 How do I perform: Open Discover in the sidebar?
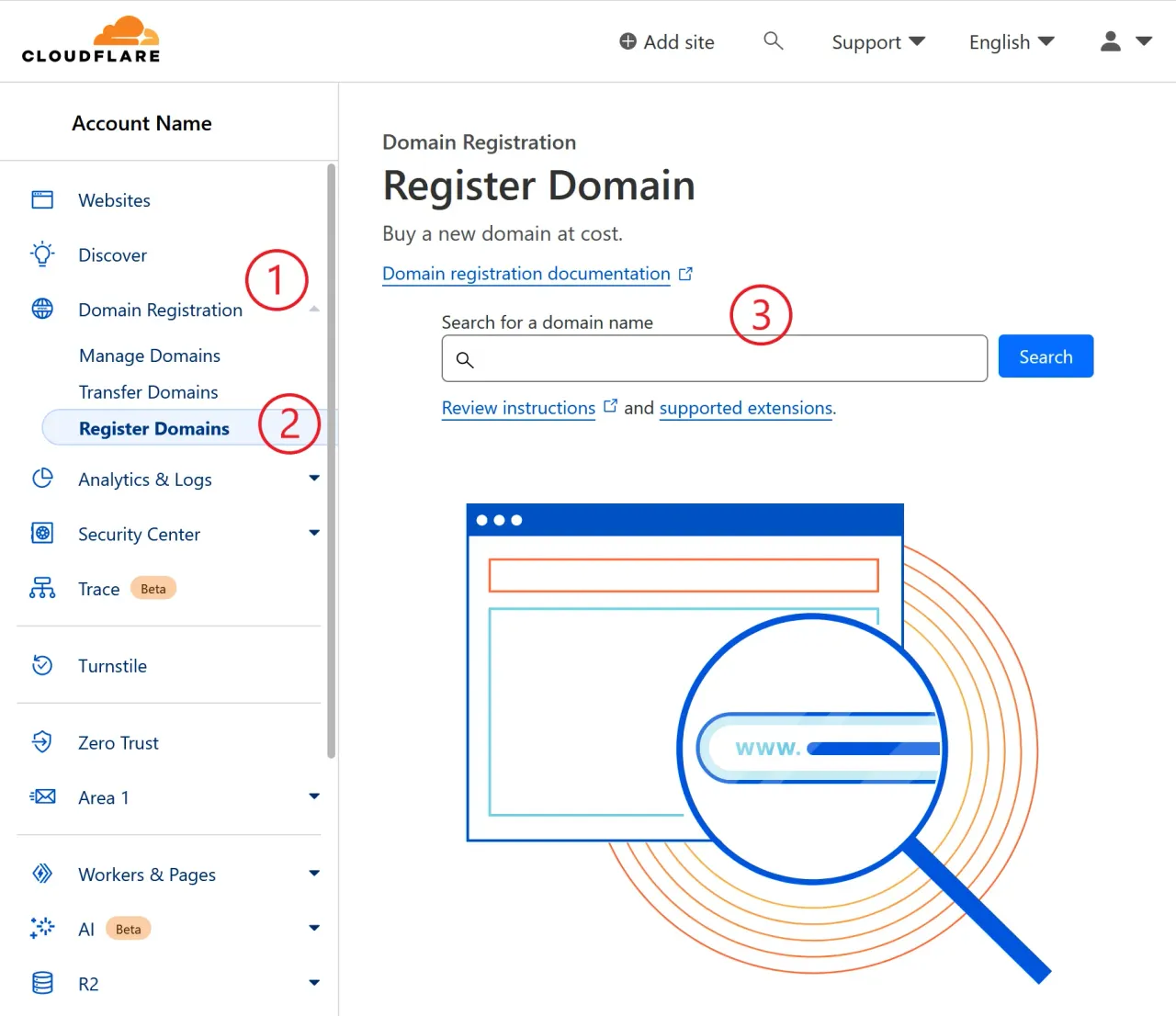(x=112, y=255)
